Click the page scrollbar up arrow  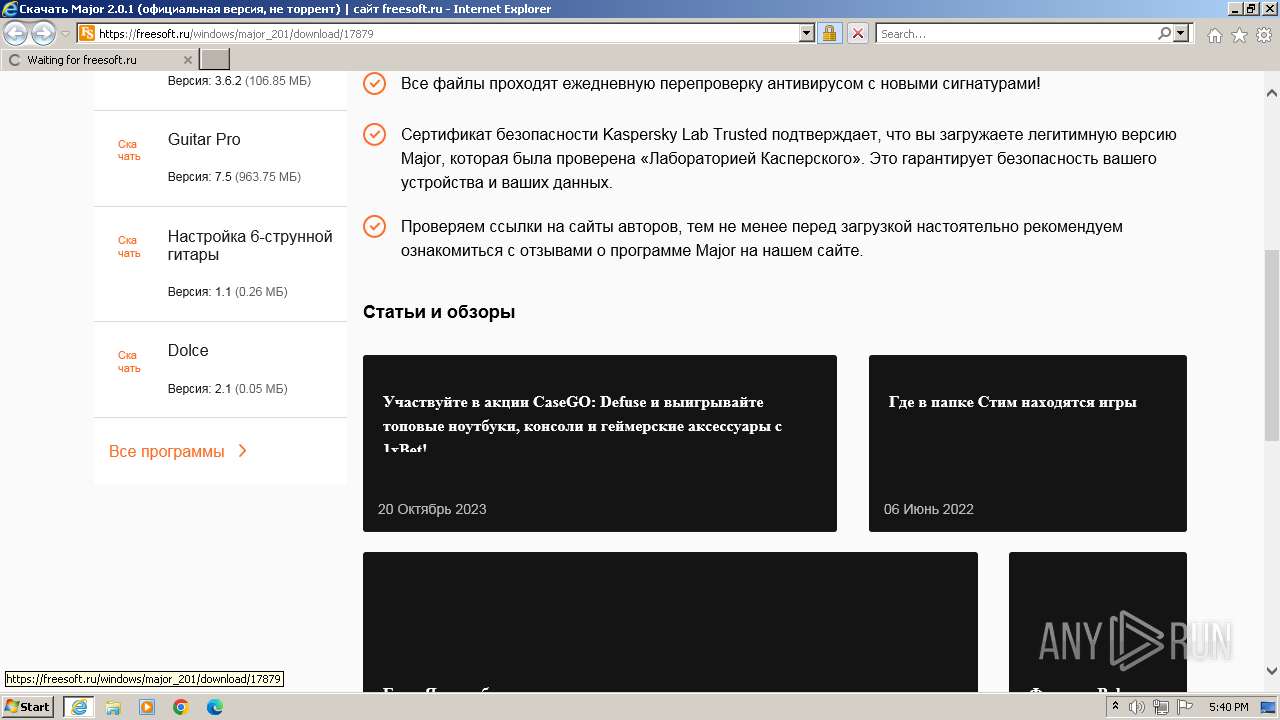pyautogui.click(x=1272, y=93)
